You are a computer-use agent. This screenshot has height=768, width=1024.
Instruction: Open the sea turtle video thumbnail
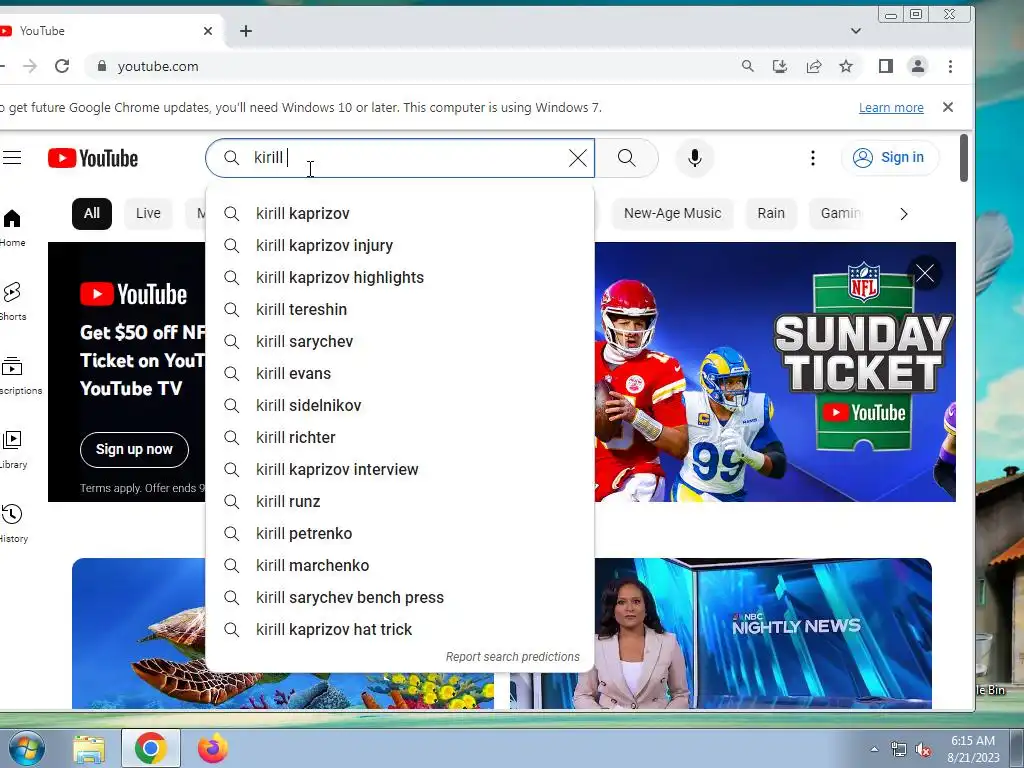pos(138,633)
